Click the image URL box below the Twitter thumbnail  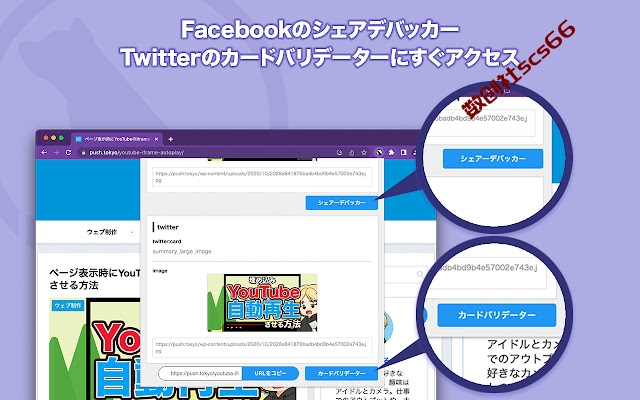coord(262,347)
